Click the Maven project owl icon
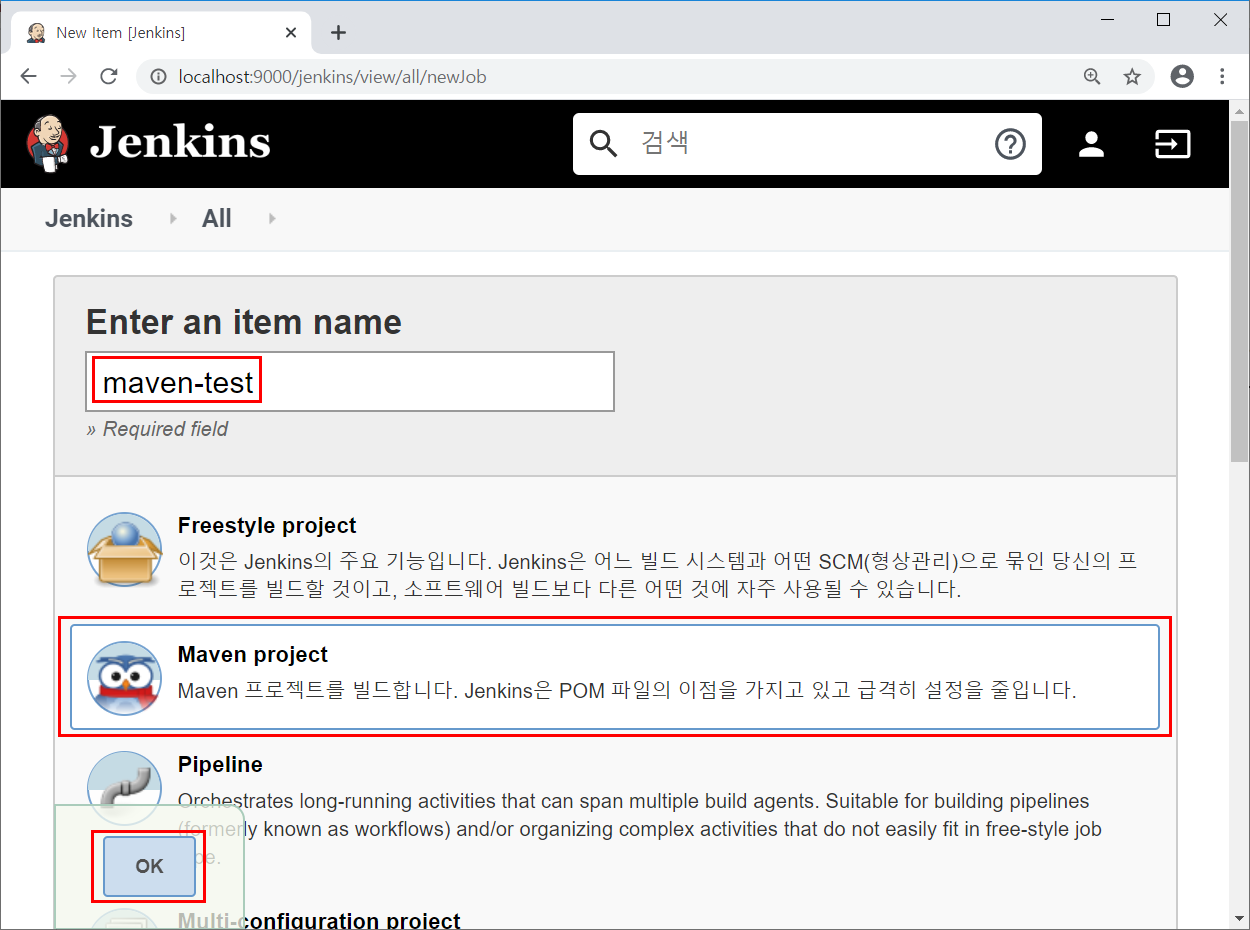Image resolution: width=1250 pixels, height=930 pixels. [124, 678]
